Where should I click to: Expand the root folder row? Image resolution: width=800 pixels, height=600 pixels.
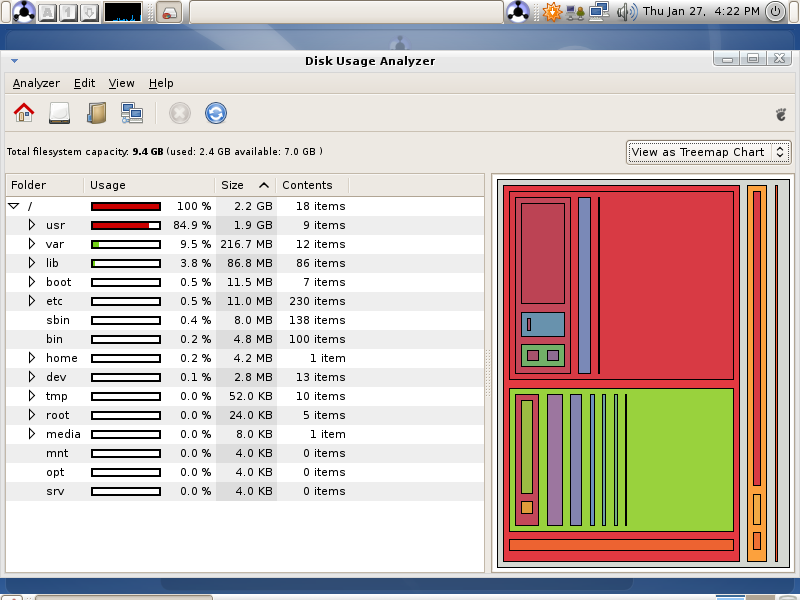[x=32, y=415]
